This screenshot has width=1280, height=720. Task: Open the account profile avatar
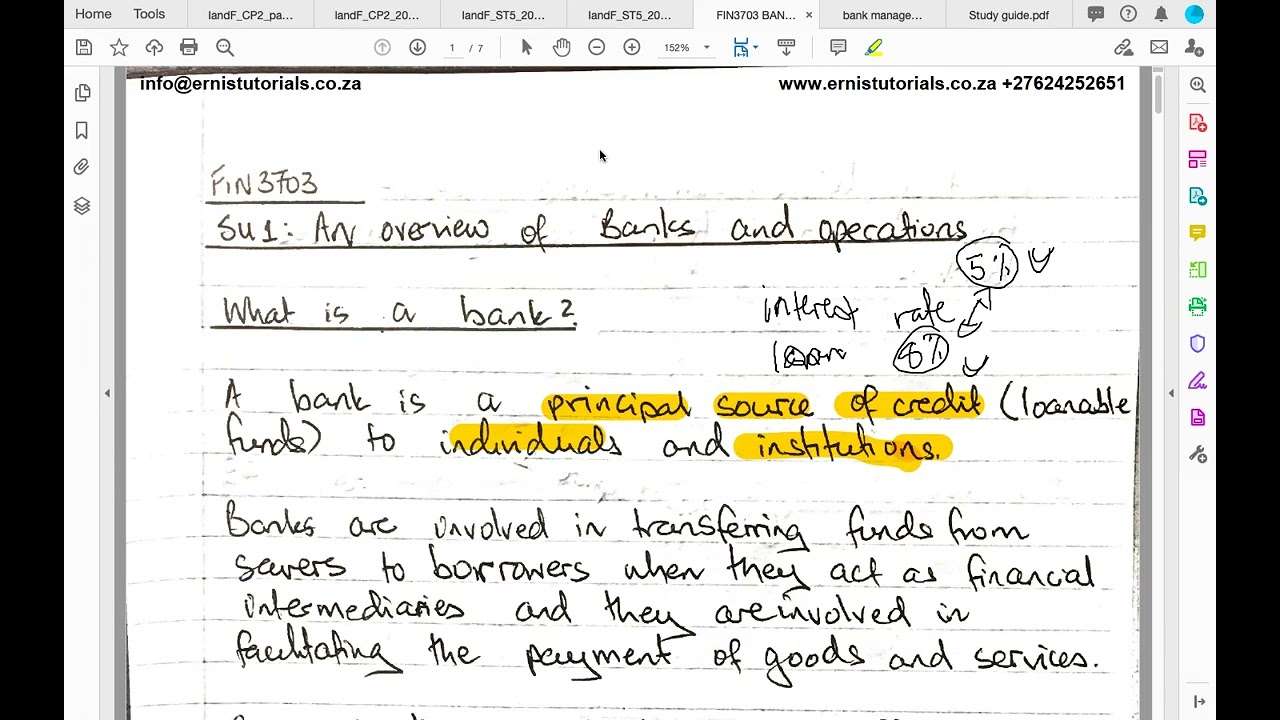[x=1194, y=14]
